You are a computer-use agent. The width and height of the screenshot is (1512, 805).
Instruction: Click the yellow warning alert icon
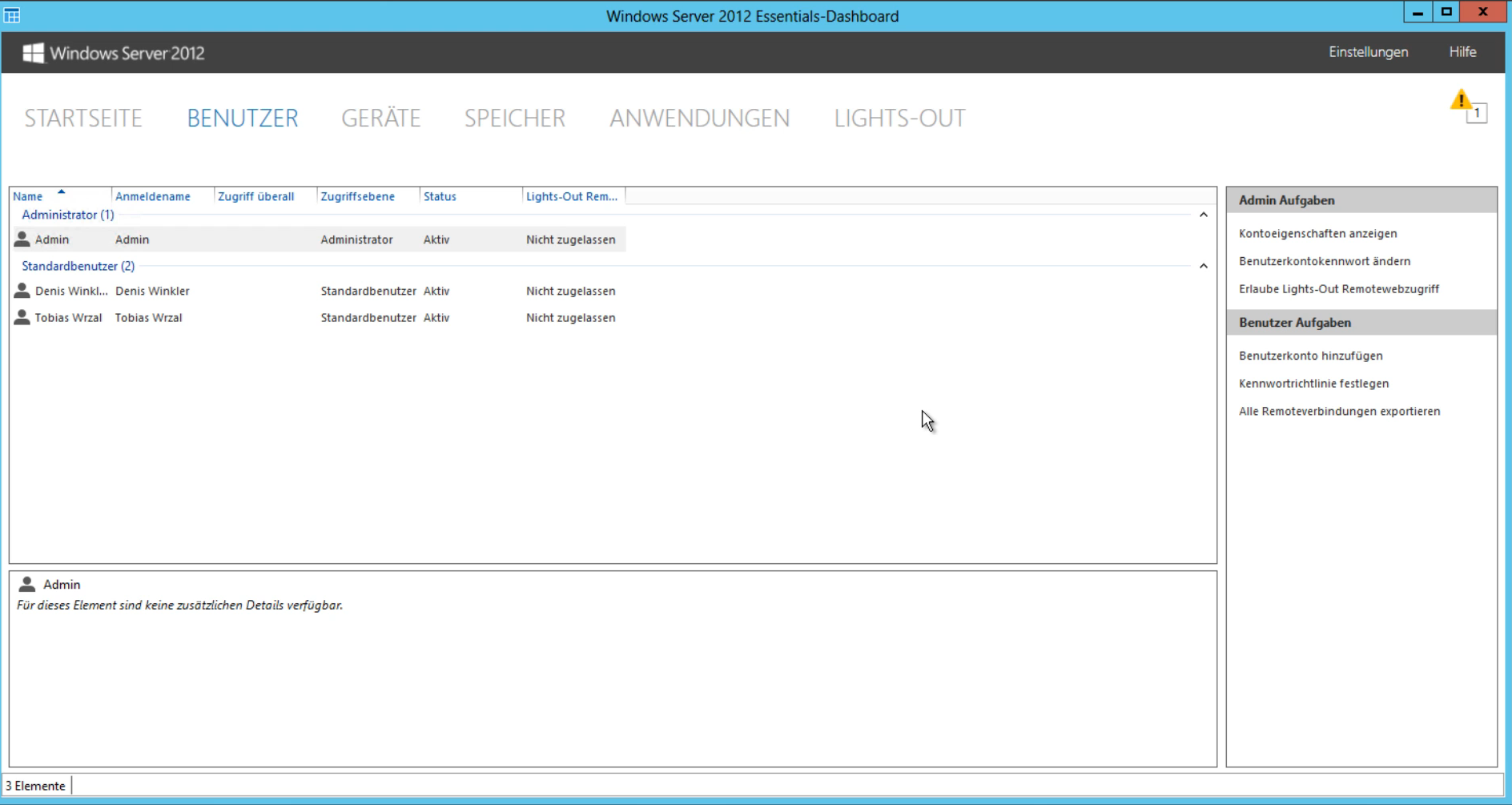pyautogui.click(x=1462, y=102)
